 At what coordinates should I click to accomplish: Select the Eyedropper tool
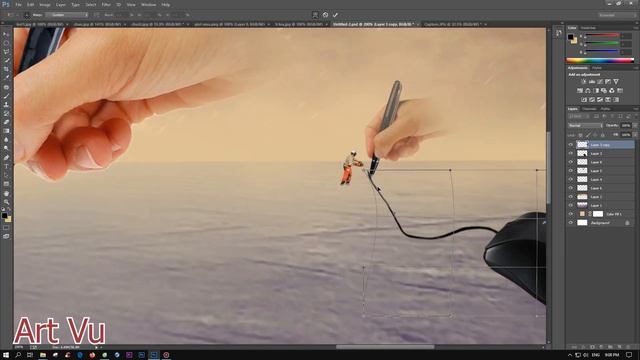[6, 78]
